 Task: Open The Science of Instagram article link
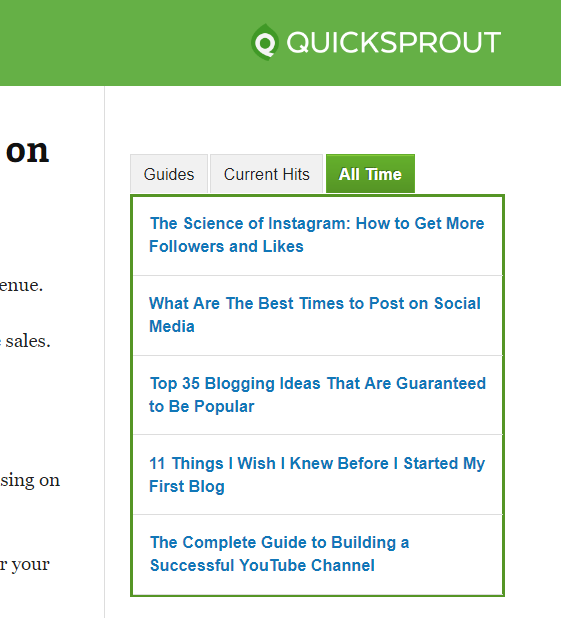(x=317, y=235)
